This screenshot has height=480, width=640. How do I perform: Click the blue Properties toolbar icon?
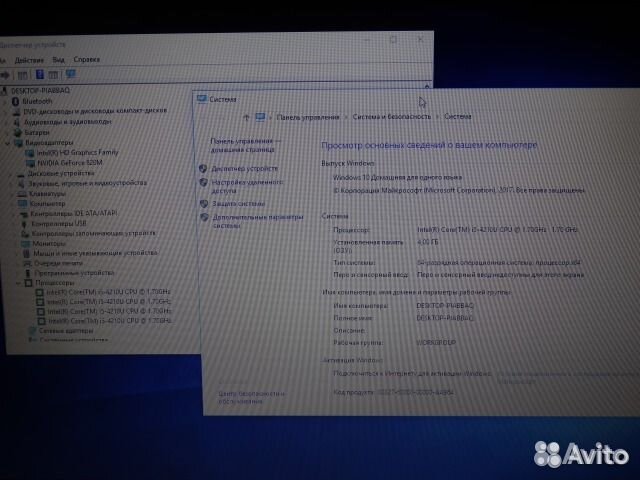(x=40, y=74)
